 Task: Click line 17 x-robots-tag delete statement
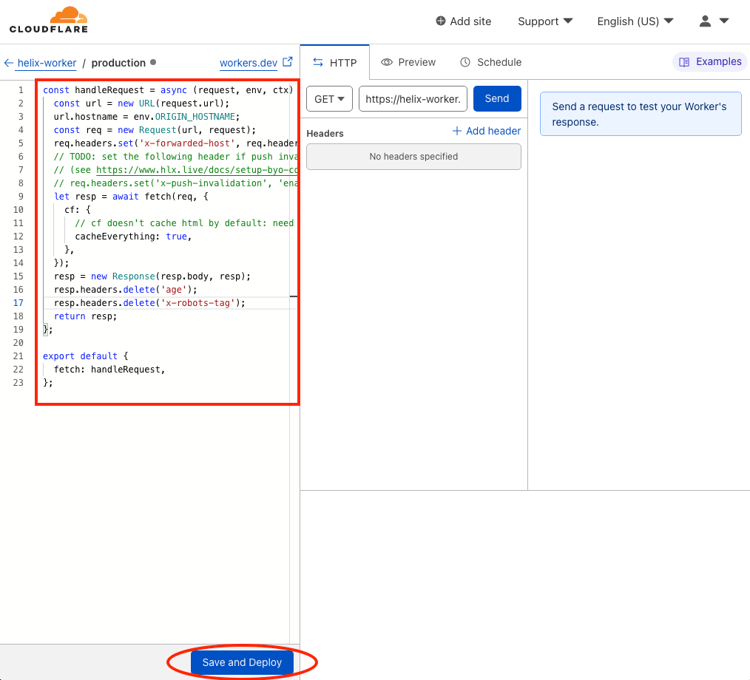(x=149, y=303)
